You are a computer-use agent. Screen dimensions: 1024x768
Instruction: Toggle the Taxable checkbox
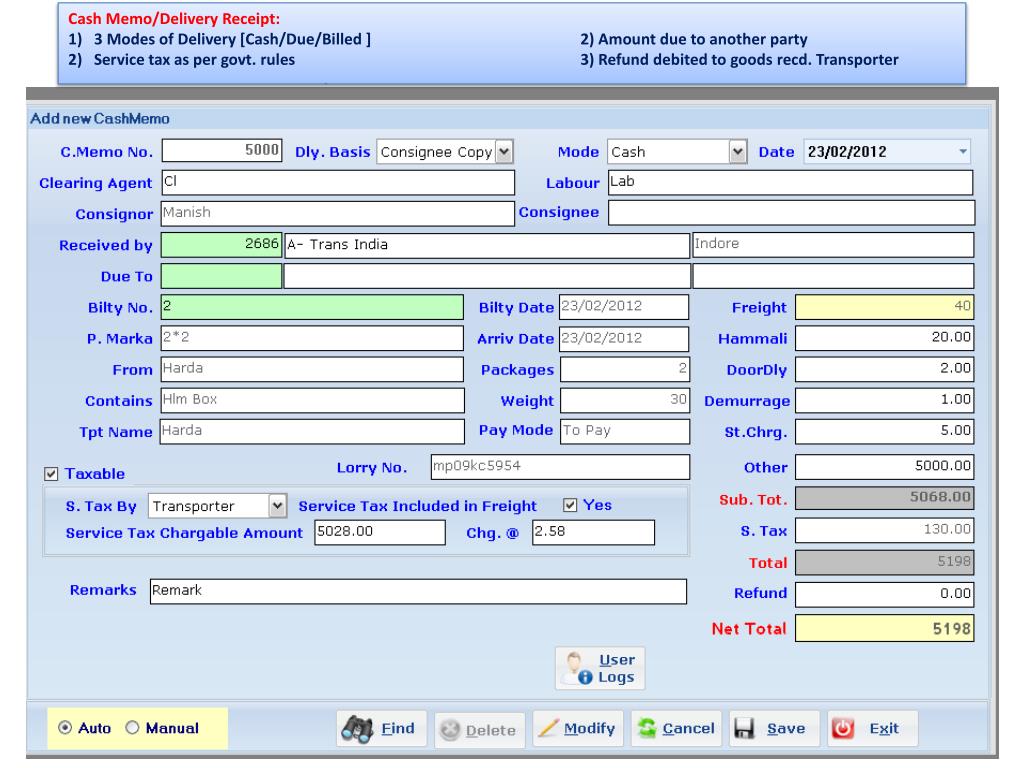pyautogui.click(x=51, y=473)
